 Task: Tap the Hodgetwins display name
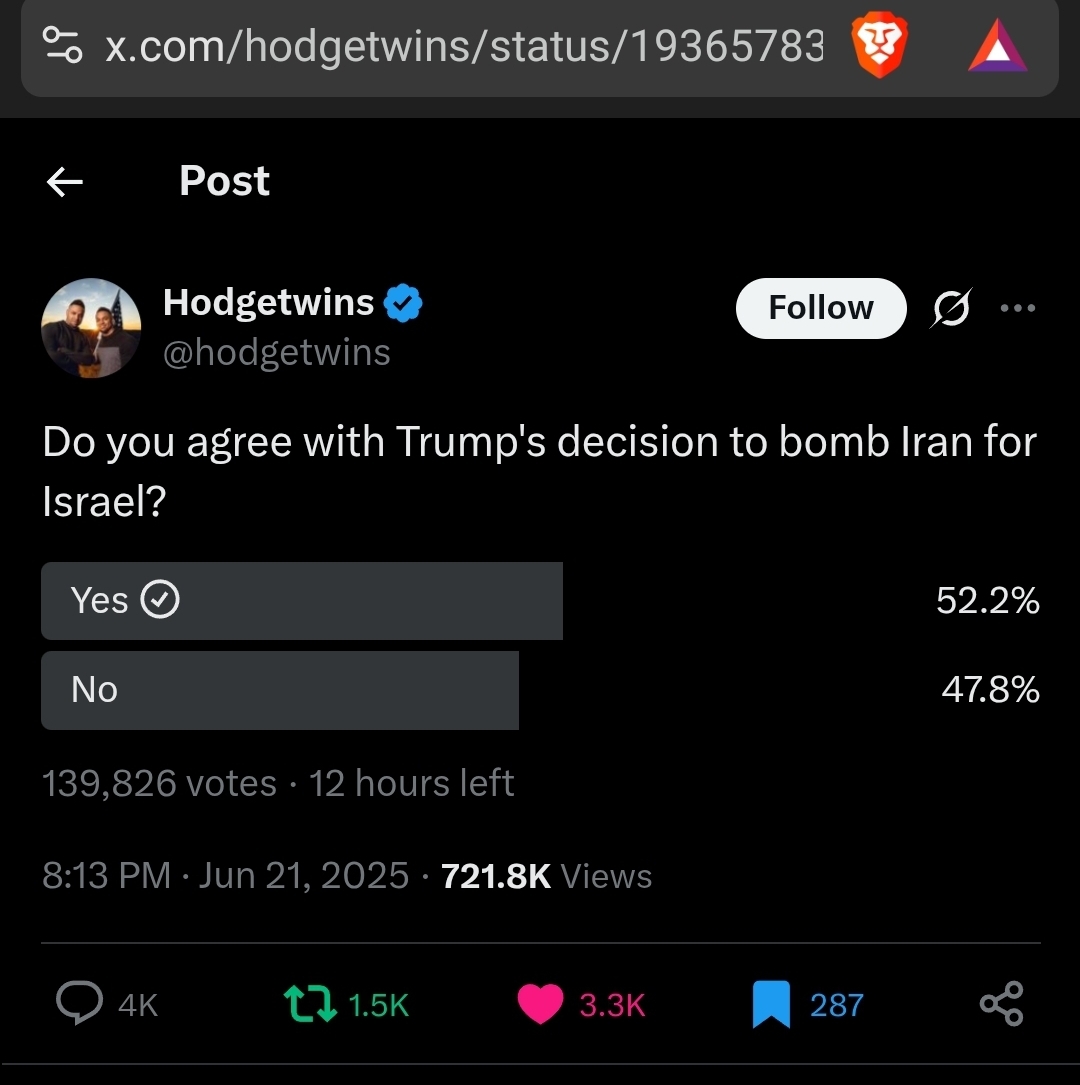pyautogui.click(x=268, y=302)
